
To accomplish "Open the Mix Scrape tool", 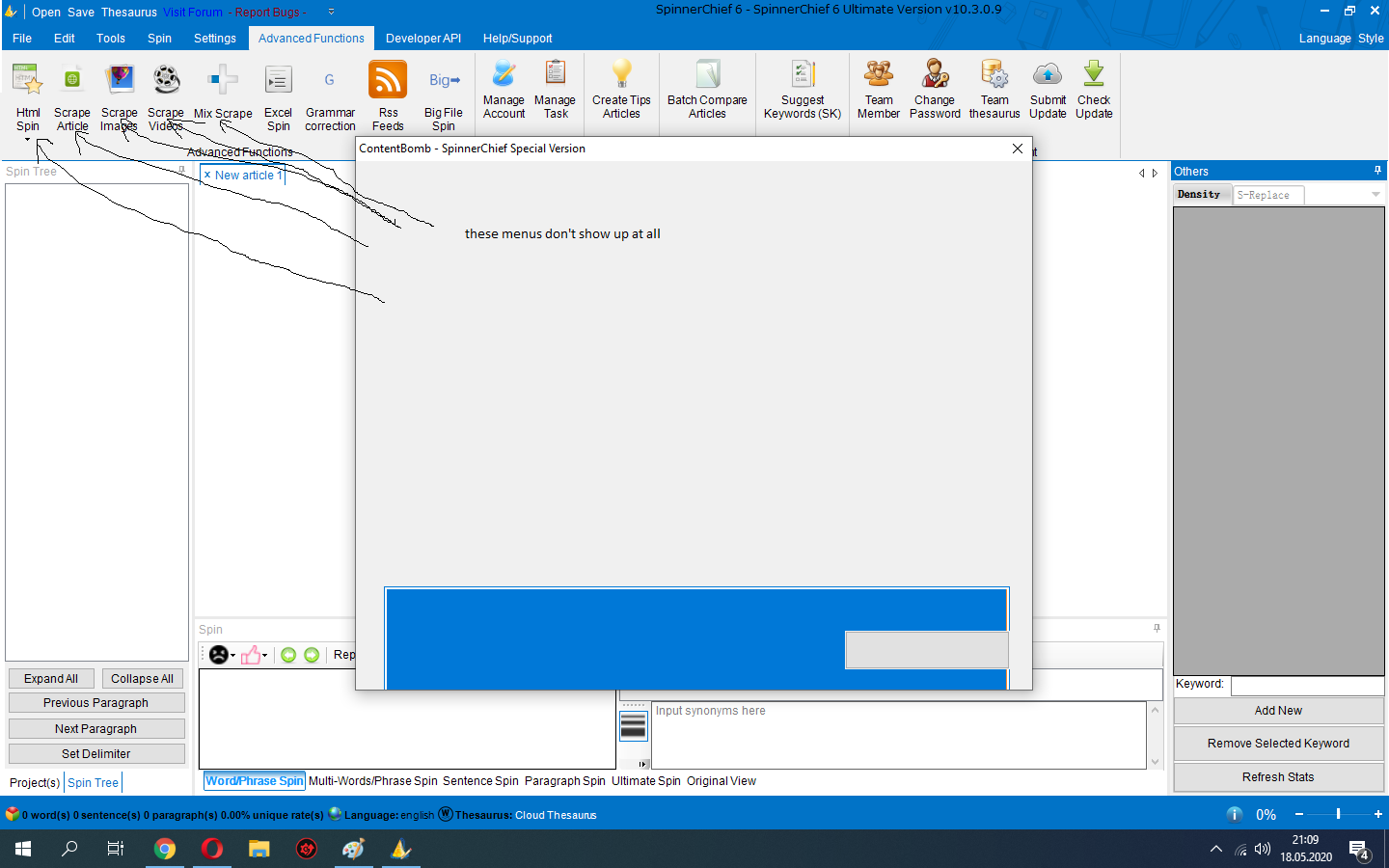I will point(223,95).
